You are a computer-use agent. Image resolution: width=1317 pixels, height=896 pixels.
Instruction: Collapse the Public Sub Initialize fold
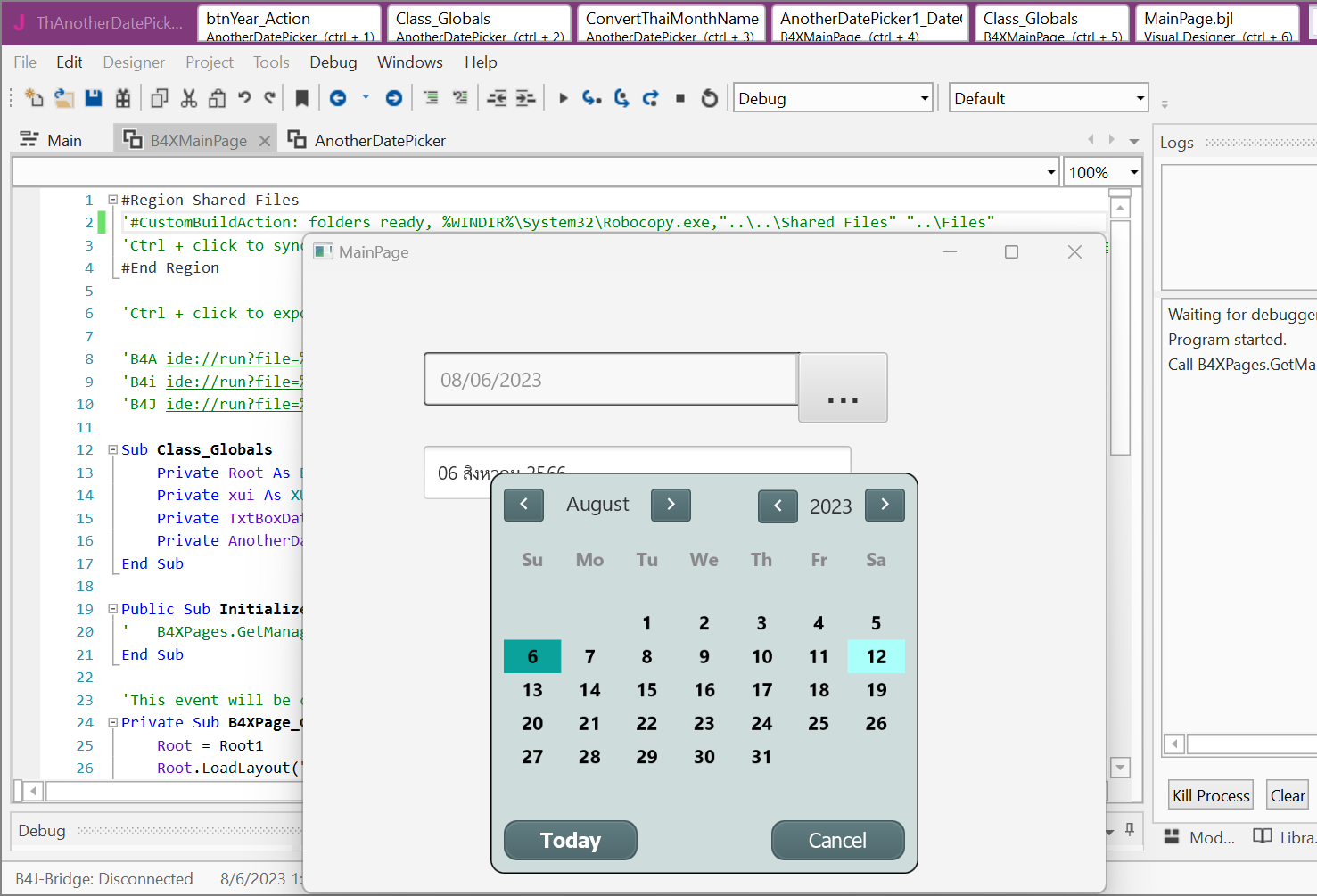pyautogui.click(x=113, y=609)
